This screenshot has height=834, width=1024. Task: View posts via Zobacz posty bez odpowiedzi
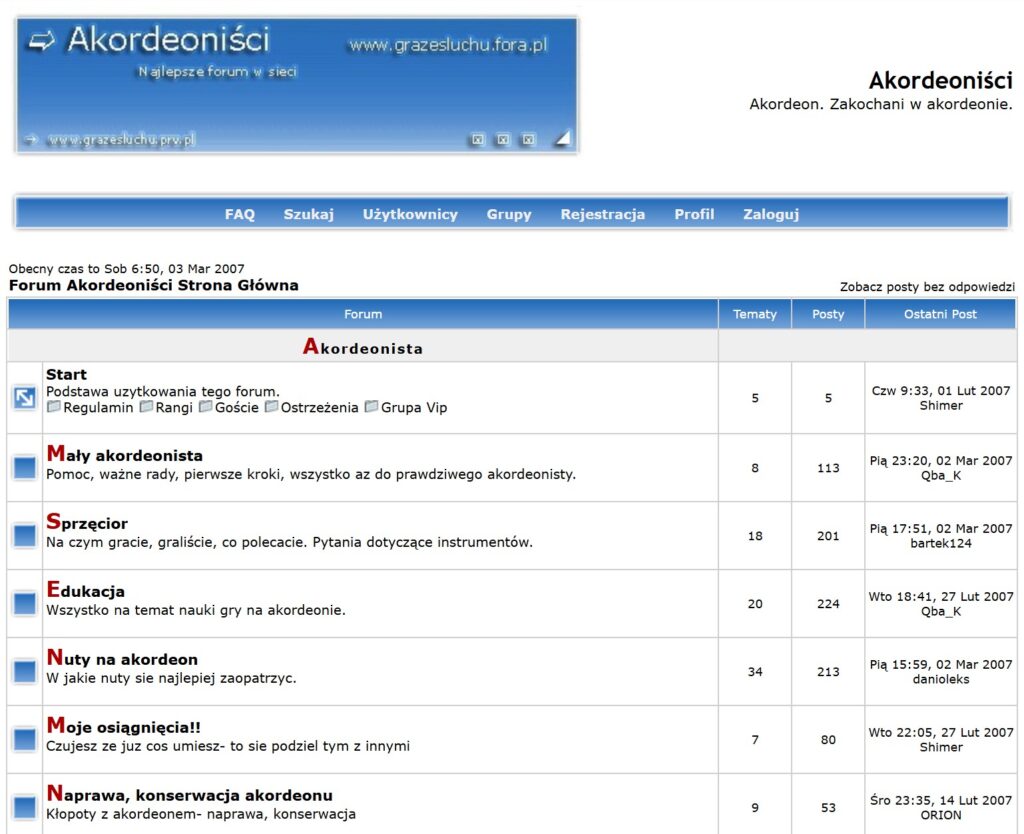pyautogui.click(x=927, y=287)
